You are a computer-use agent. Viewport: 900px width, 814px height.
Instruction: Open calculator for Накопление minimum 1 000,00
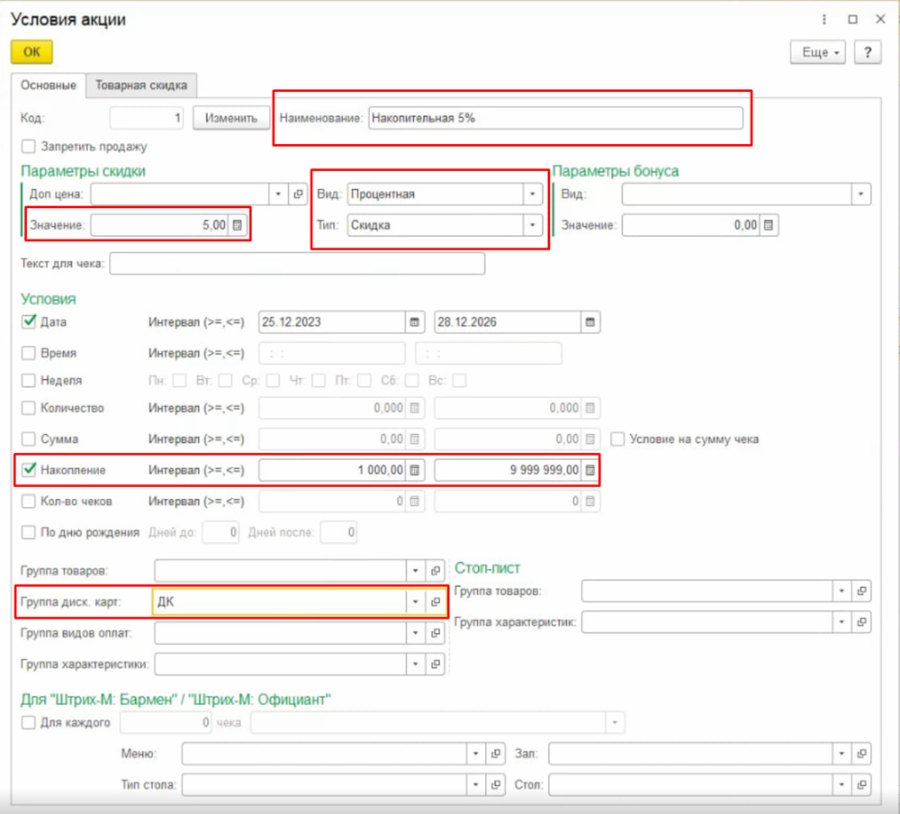point(414,470)
